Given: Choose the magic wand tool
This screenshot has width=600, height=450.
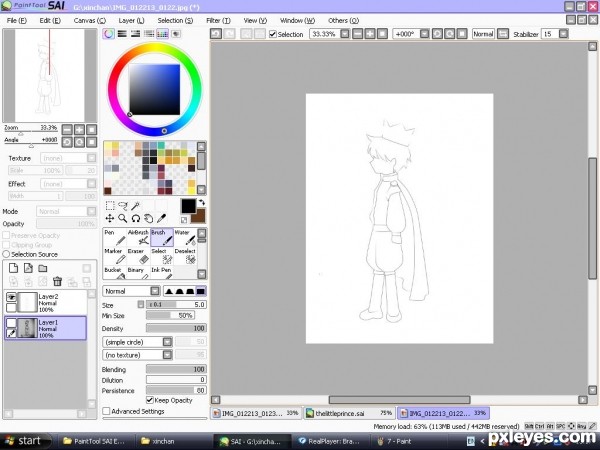Looking at the screenshot, I should [135, 206].
